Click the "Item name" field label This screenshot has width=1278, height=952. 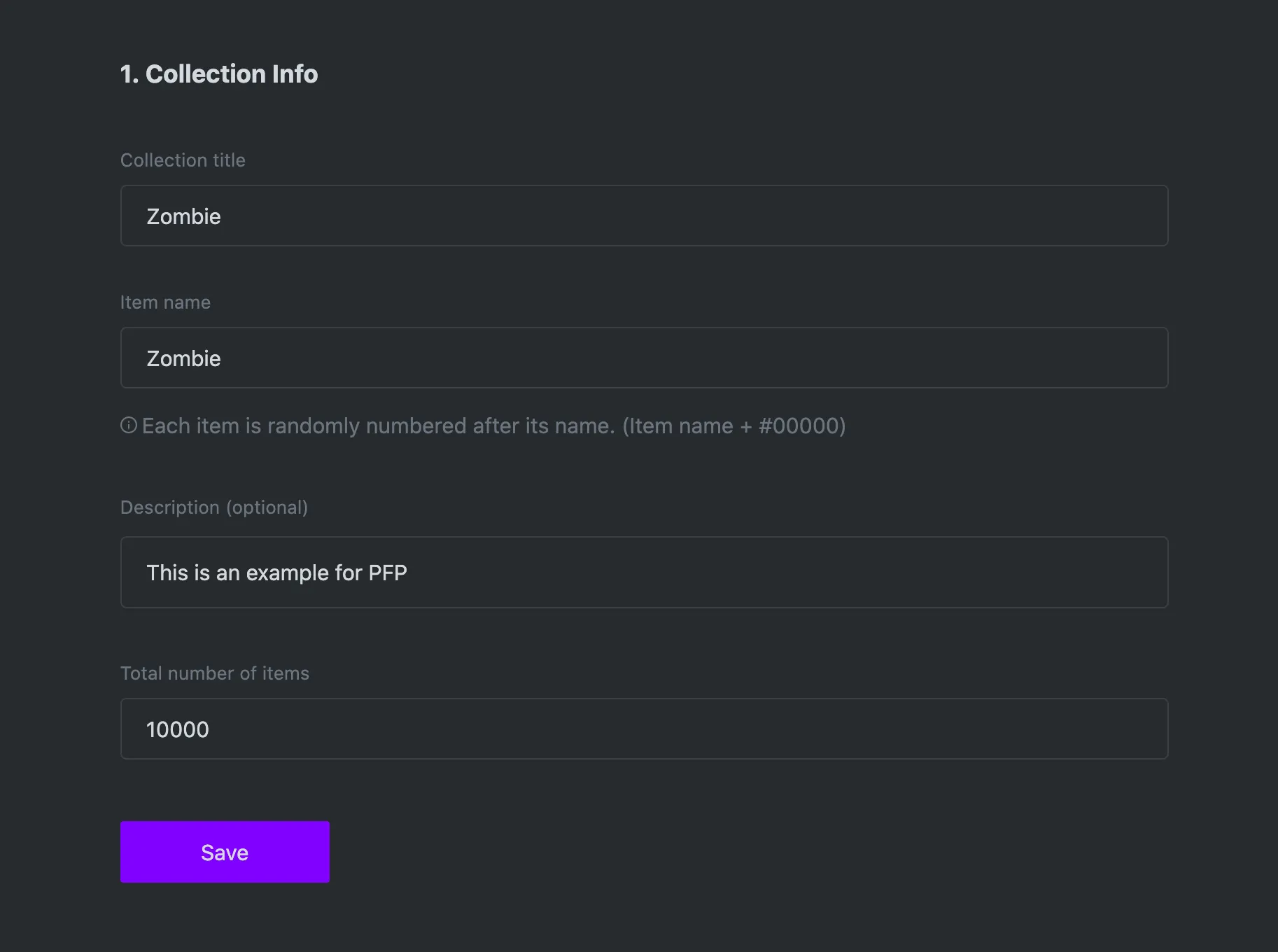pyautogui.click(x=165, y=302)
